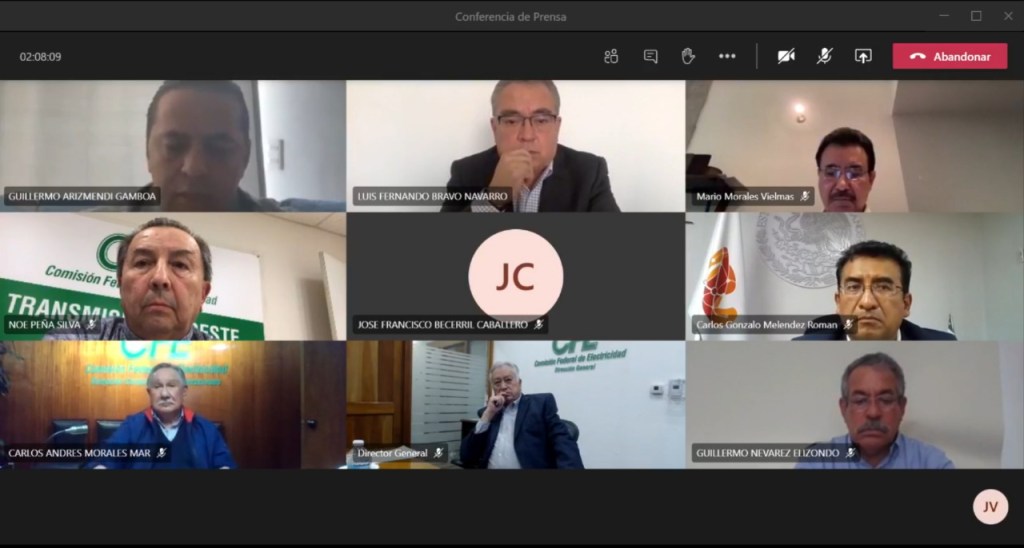The image size is (1024, 548).
Task: Click muted mic icon beside NOE PEÑA SILVA
Action: pyautogui.click(x=91, y=324)
